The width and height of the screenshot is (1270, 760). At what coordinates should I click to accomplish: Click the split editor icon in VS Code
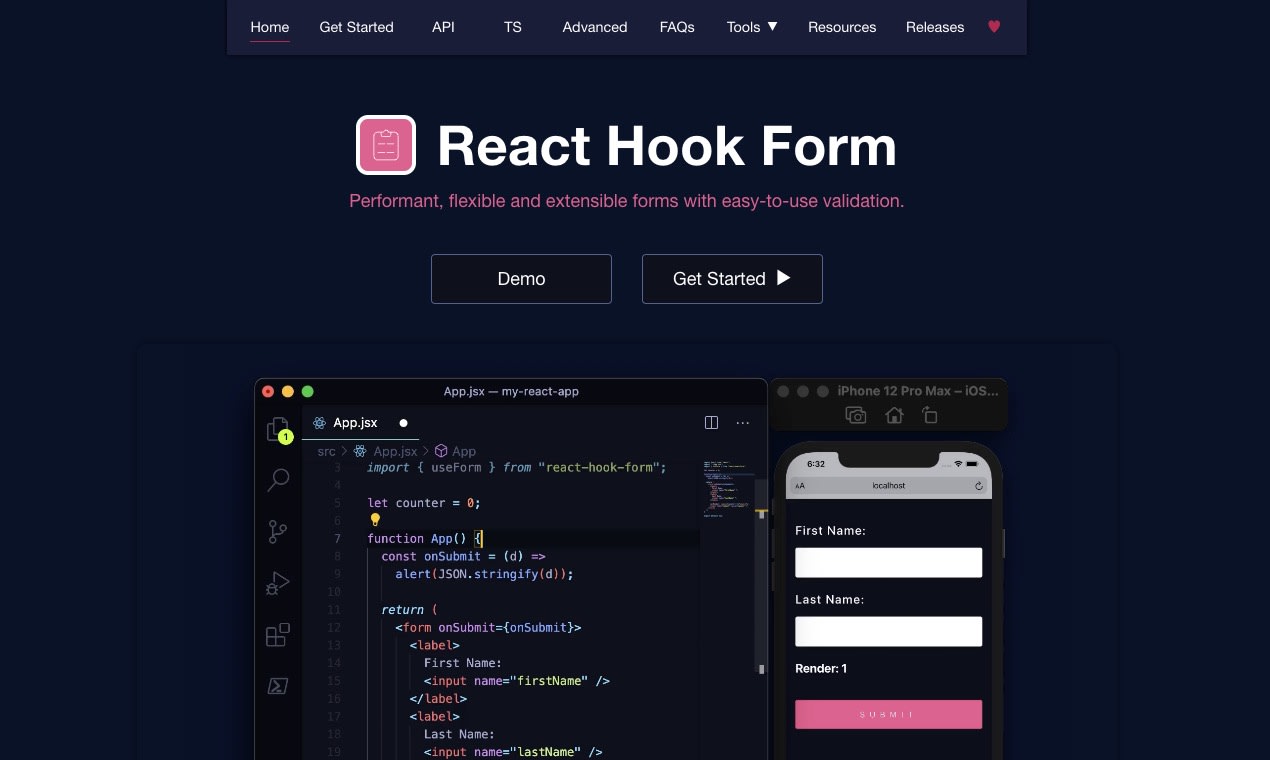712,423
